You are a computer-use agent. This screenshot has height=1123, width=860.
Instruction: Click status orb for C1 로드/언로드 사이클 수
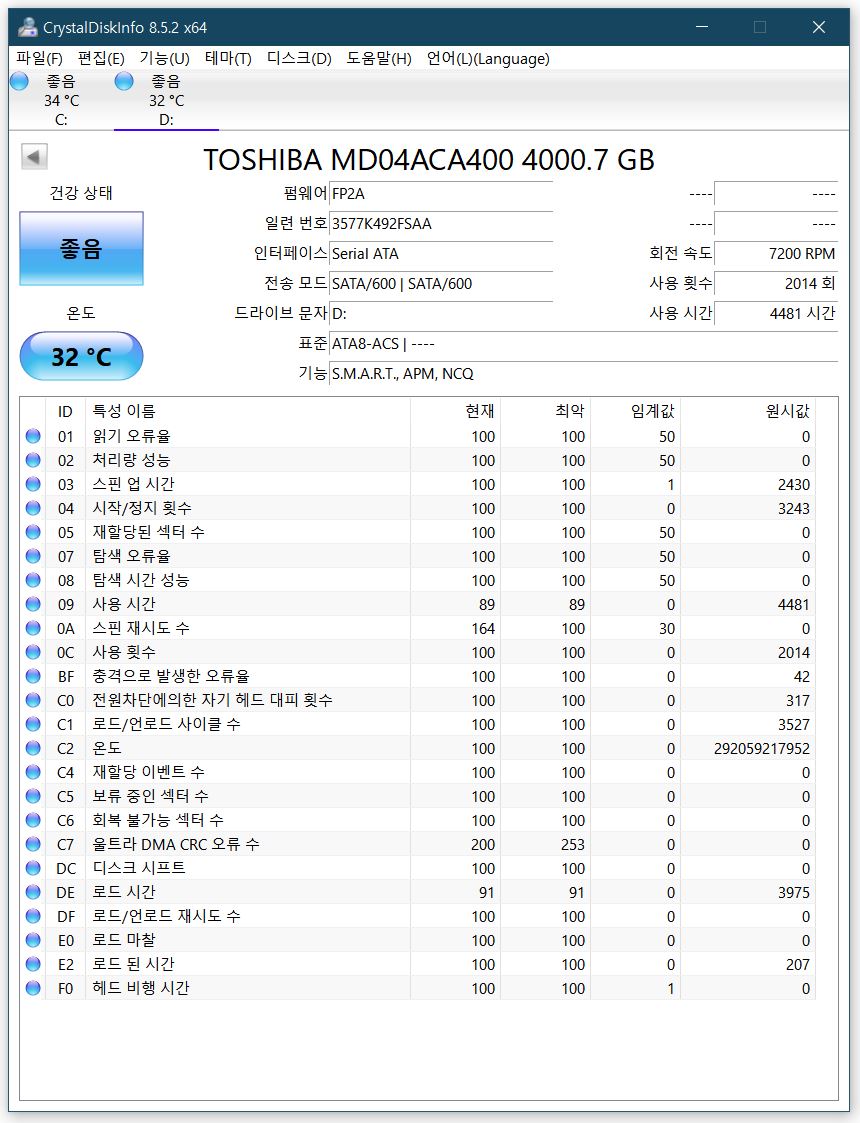tap(33, 724)
